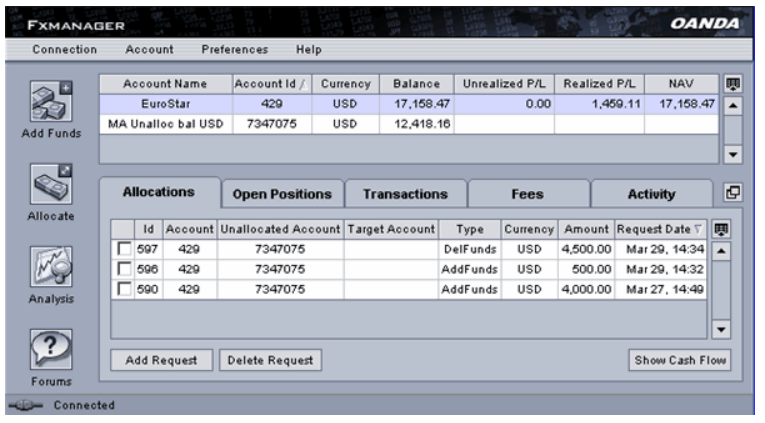This screenshot has width=765, height=423.
Task: Sort accounts by Realized P/L header
Action: (600, 84)
